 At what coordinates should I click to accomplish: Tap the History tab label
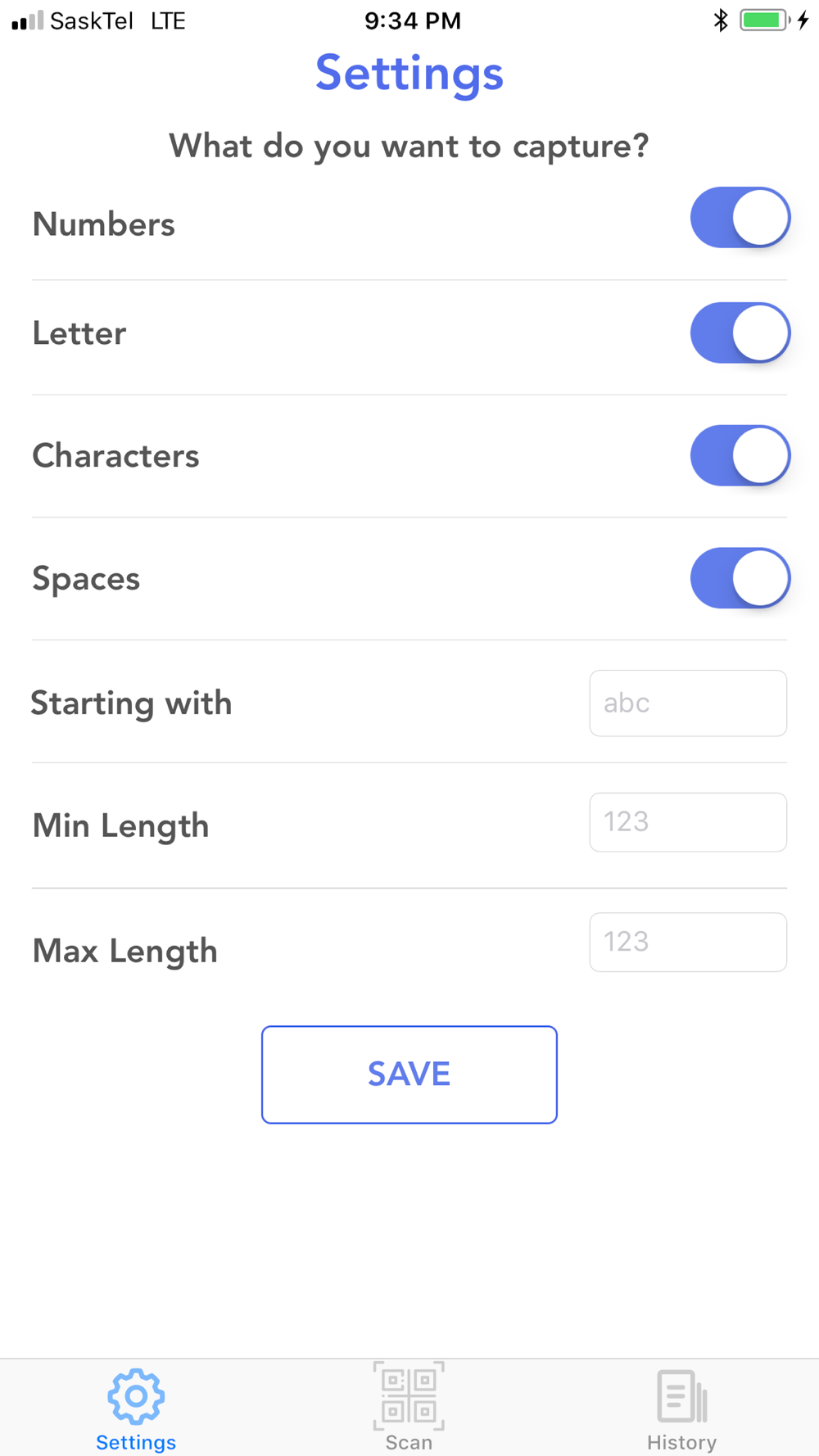pyautogui.click(x=681, y=1442)
